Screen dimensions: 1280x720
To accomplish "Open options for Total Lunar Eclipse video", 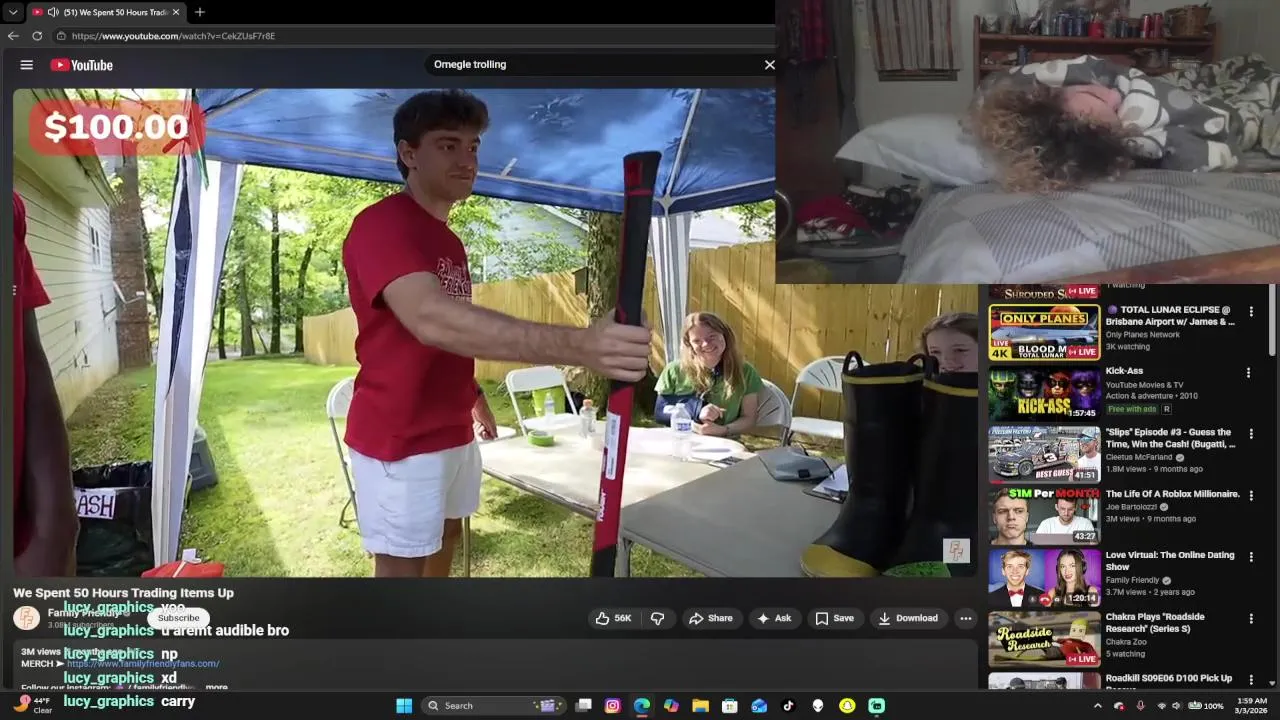I will click(x=1250, y=312).
